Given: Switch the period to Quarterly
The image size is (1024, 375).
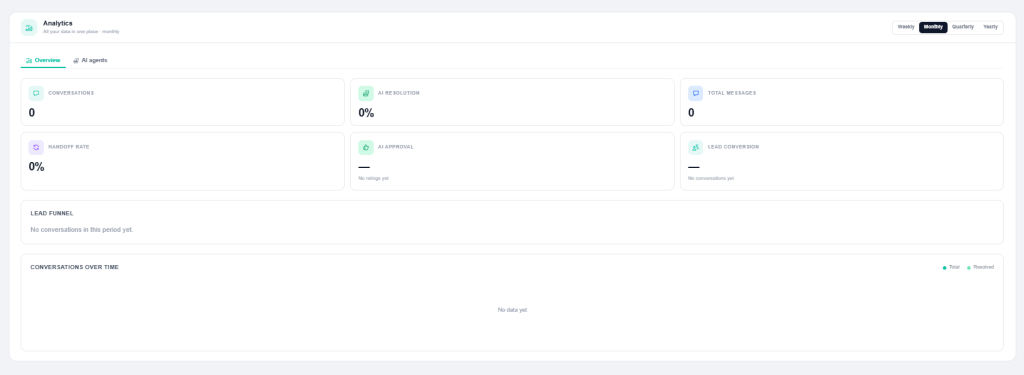Looking at the screenshot, I should pyautogui.click(x=963, y=27).
